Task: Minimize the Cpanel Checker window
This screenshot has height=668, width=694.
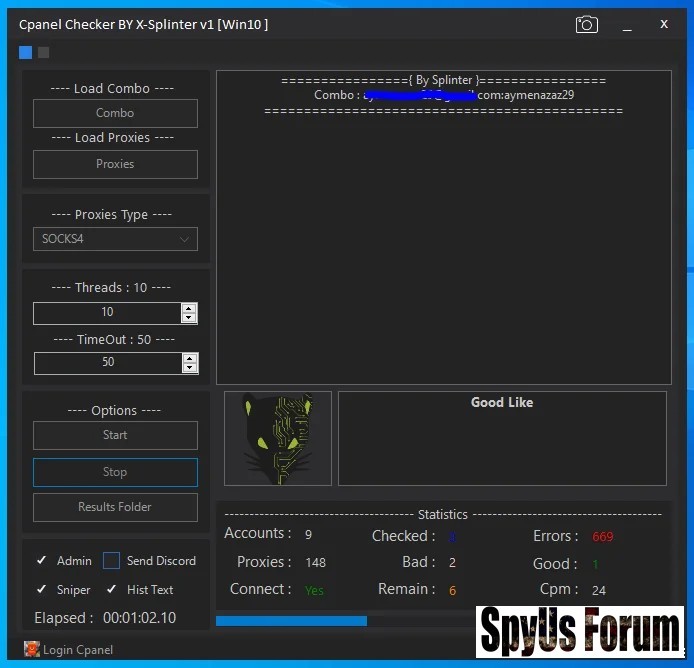Action: click(x=627, y=25)
